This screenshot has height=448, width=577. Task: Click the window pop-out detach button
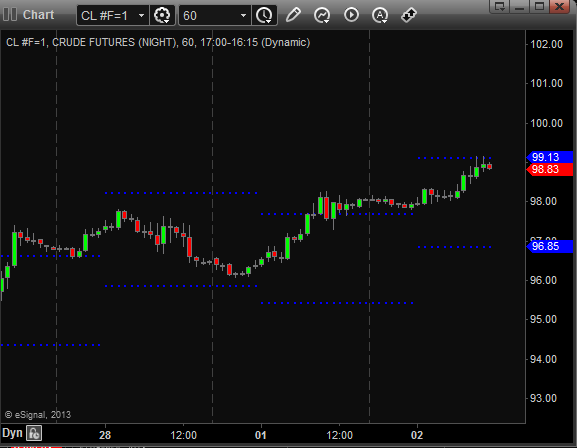pos(500,6)
